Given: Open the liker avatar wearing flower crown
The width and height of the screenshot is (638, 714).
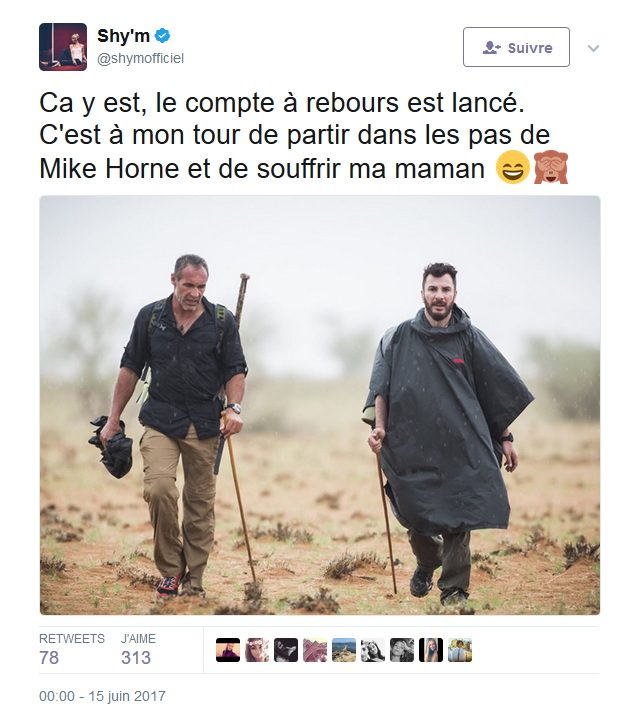Looking at the screenshot, I should click(x=257, y=650).
